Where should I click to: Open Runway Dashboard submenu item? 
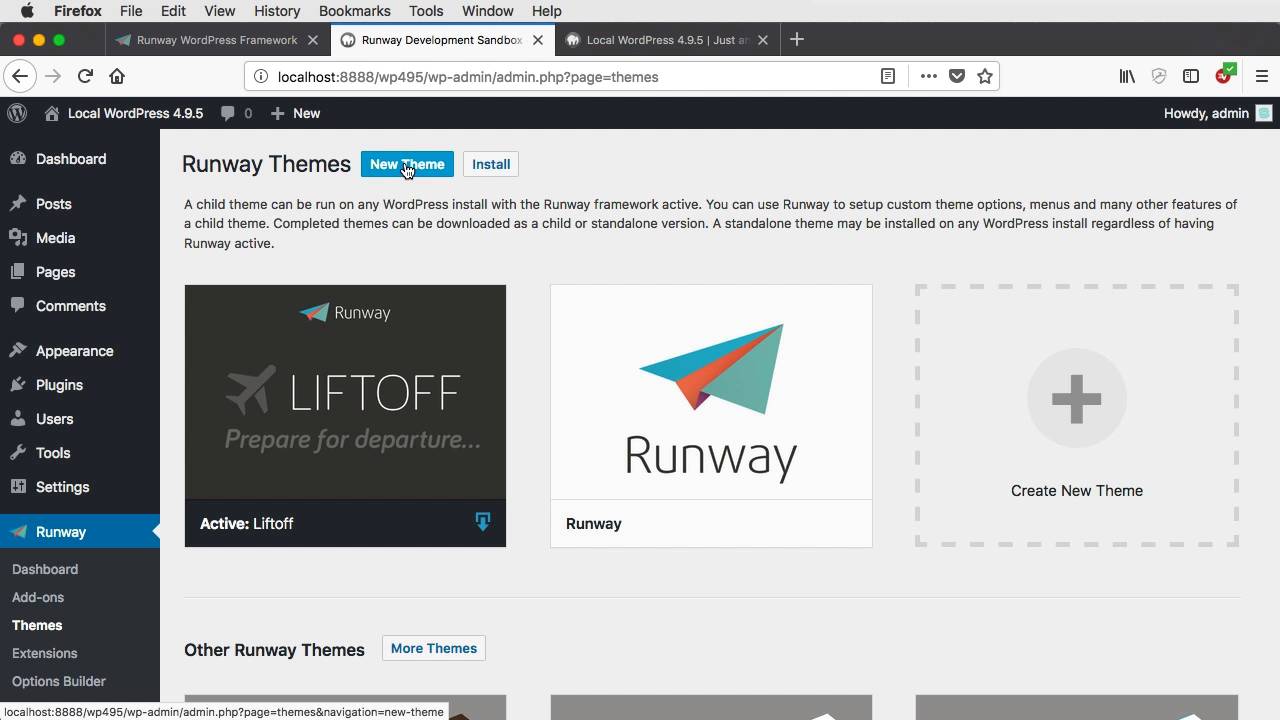pyautogui.click(x=45, y=569)
